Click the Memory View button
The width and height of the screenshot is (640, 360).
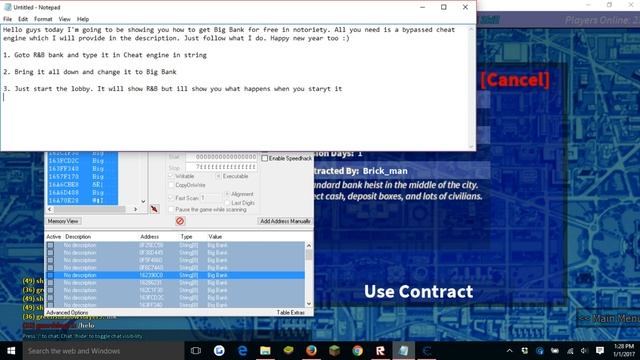pyautogui.click(x=63, y=221)
